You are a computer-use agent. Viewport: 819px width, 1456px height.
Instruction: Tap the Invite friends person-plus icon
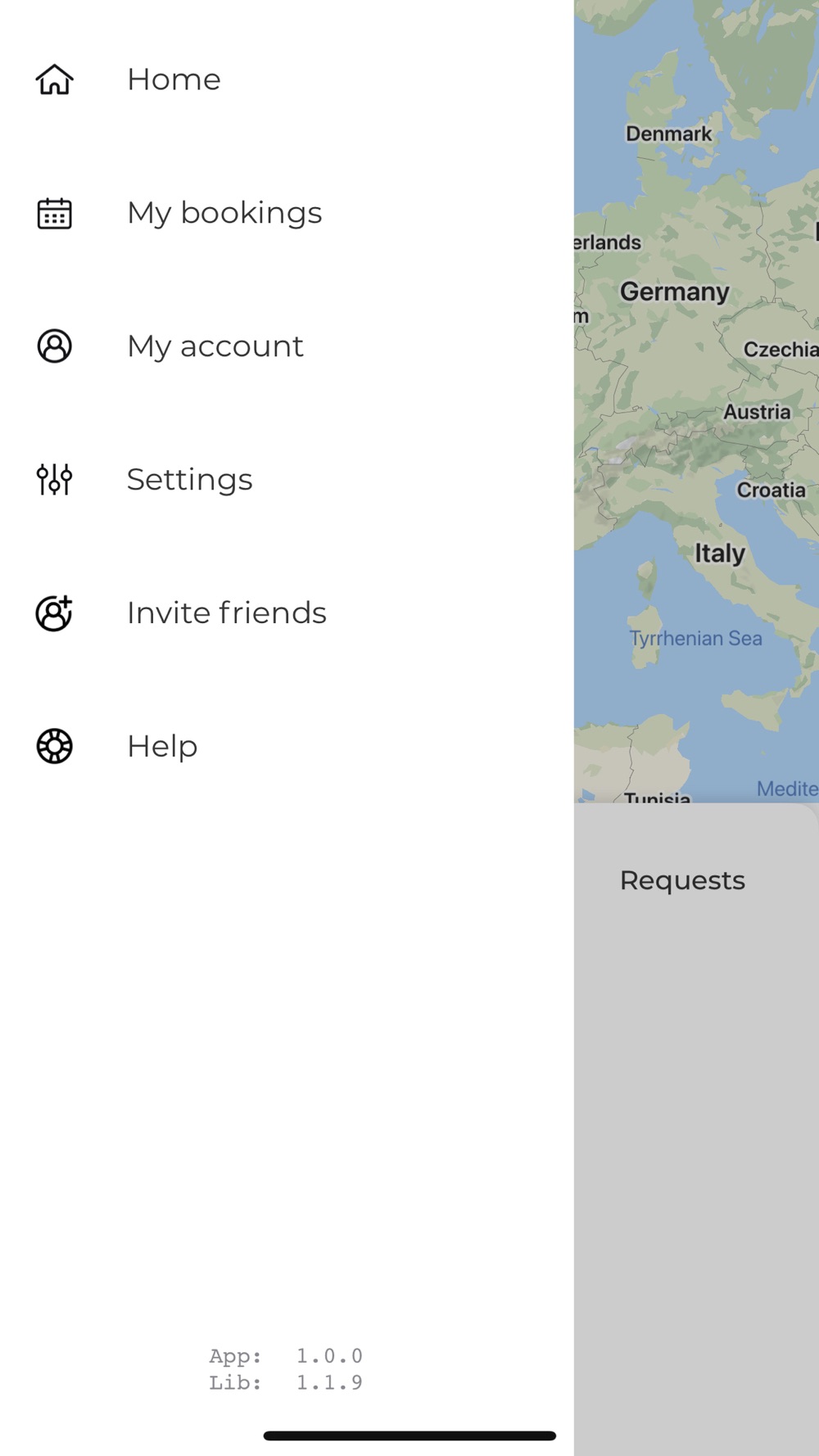(x=55, y=613)
